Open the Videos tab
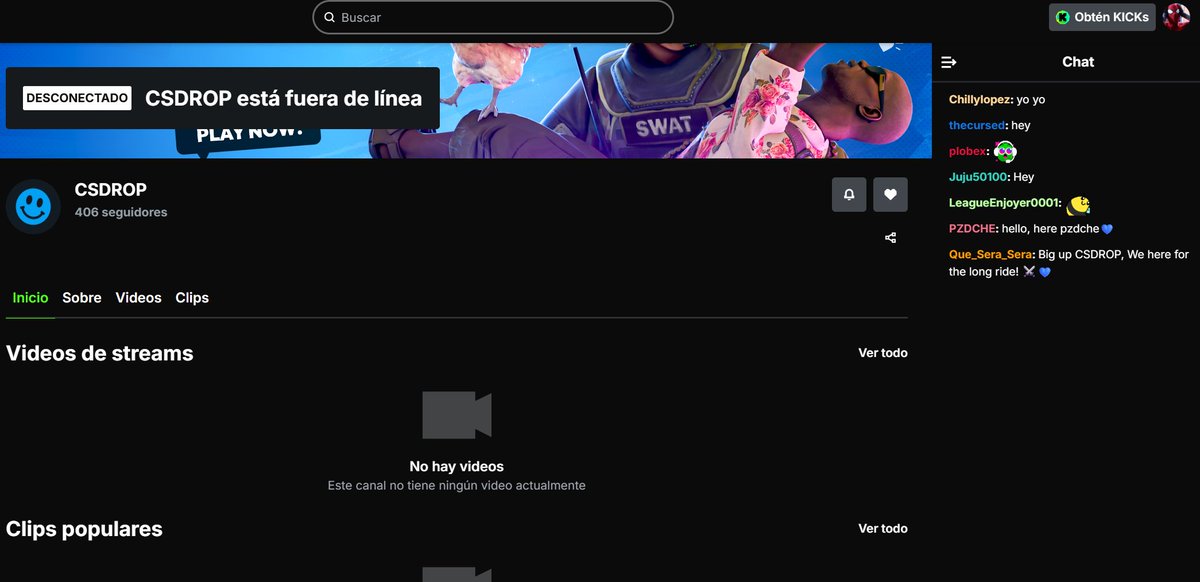Screen dimensions: 1200x582 tap(138, 298)
